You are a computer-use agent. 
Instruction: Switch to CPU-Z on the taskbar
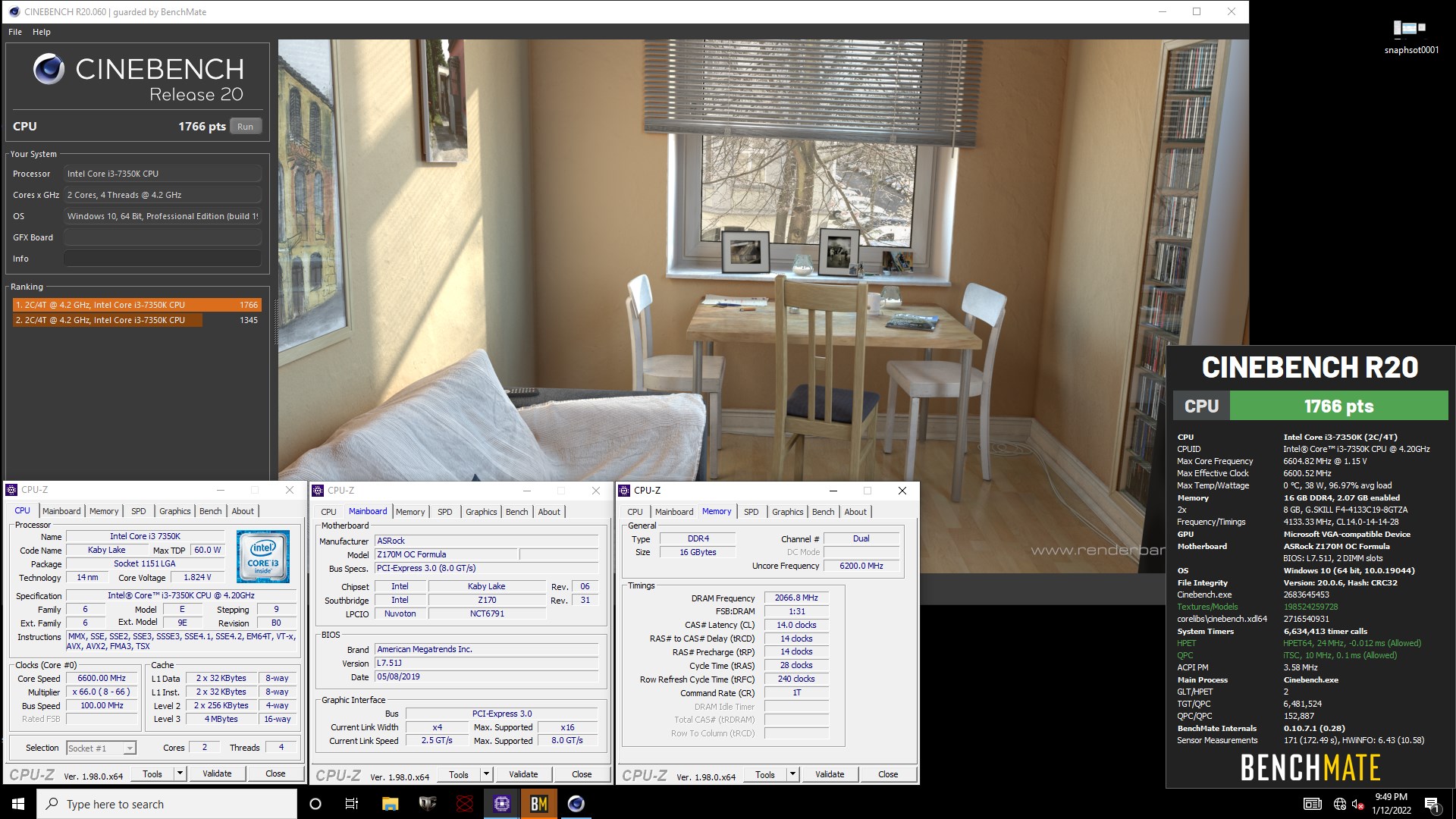click(x=502, y=804)
